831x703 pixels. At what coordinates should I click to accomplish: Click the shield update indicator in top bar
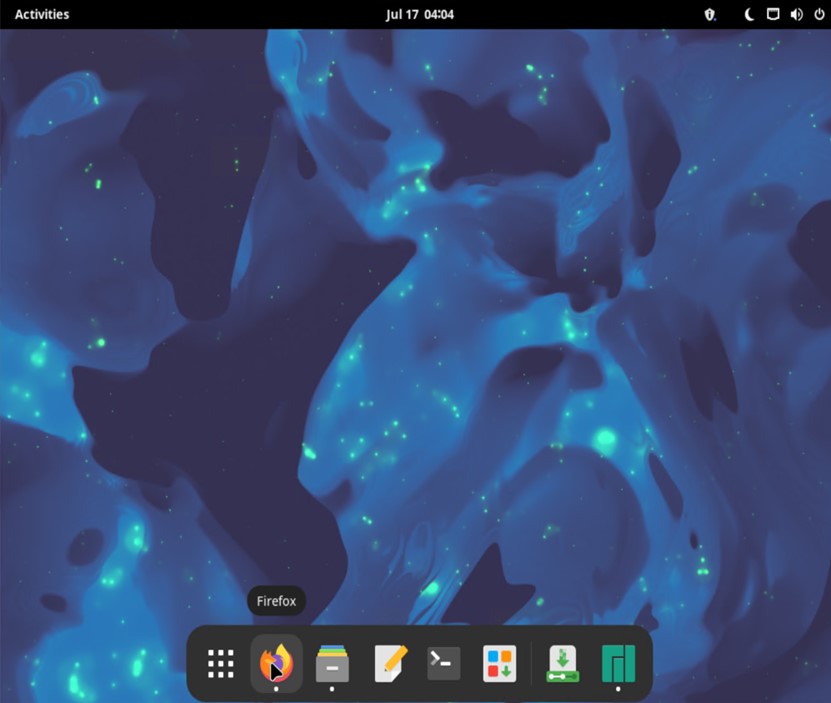pyautogui.click(x=710, y=14)
